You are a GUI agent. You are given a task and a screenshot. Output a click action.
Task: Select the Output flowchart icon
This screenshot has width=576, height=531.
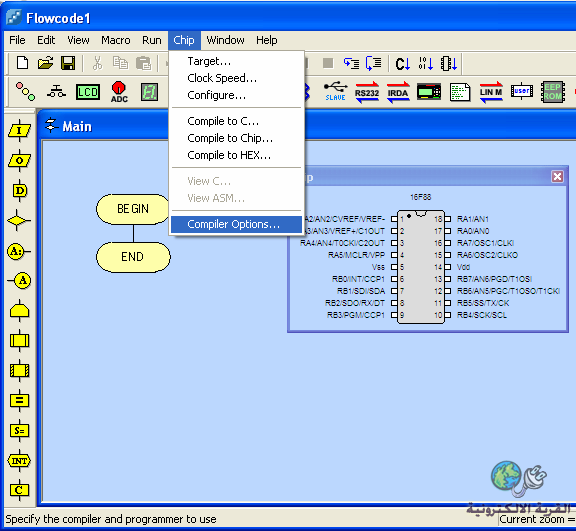point(19,160)
